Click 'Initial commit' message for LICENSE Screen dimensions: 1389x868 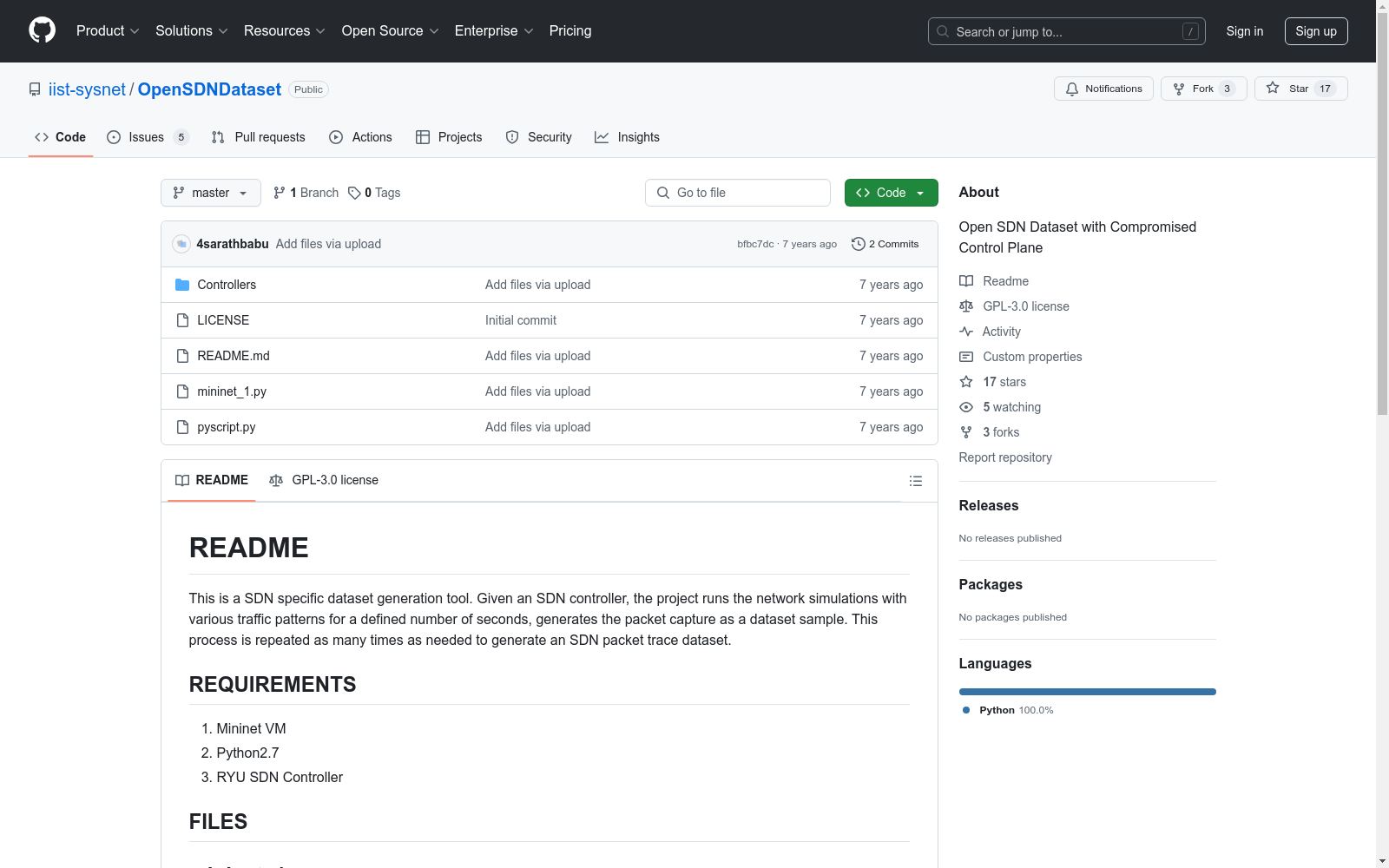click(x=521, y=320)
